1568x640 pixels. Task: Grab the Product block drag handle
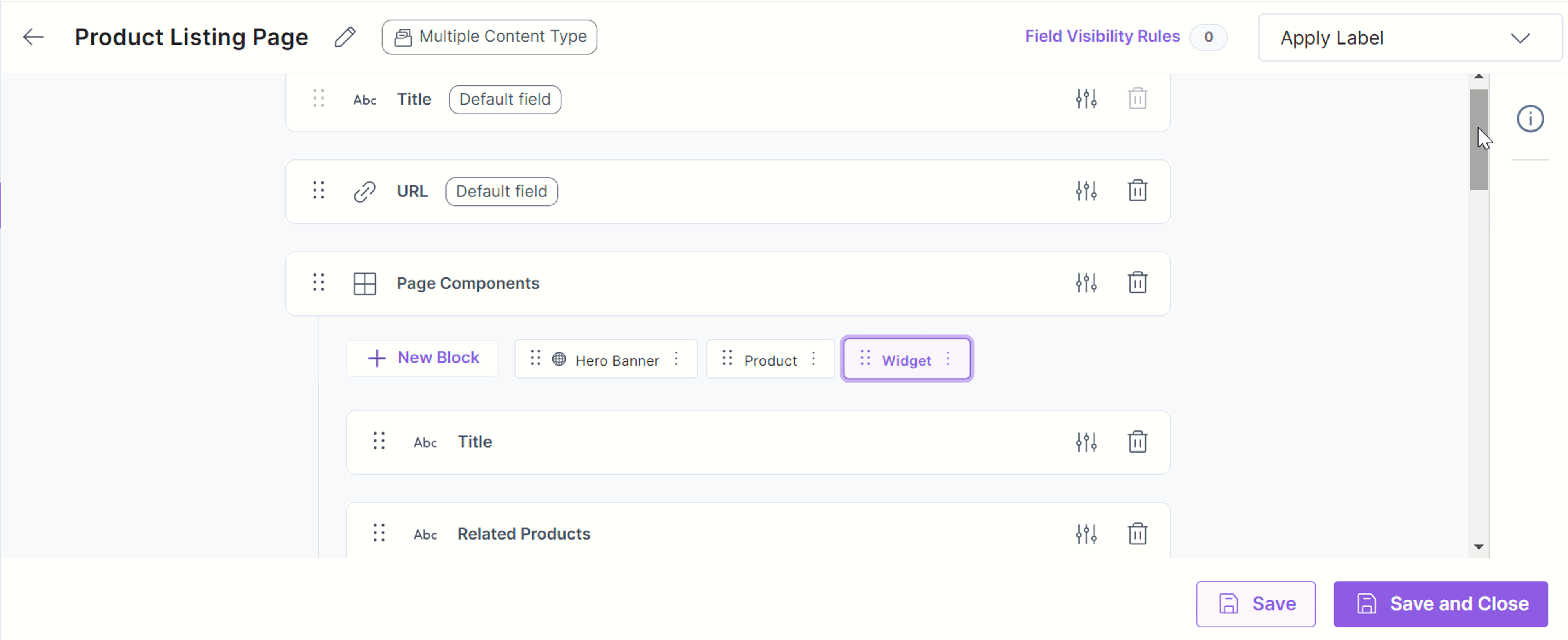click(727, 358)
